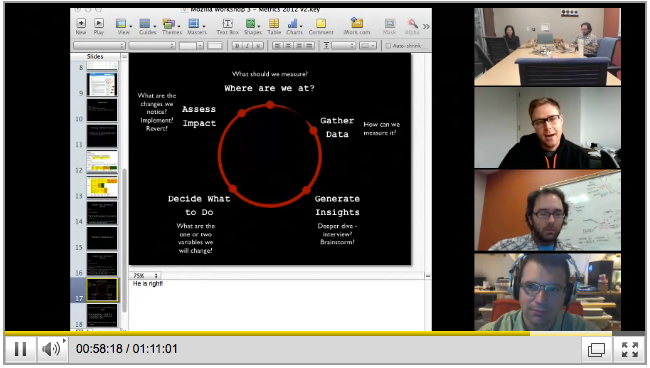Click the text color well
650x368 pixels.
pos(215,46)
